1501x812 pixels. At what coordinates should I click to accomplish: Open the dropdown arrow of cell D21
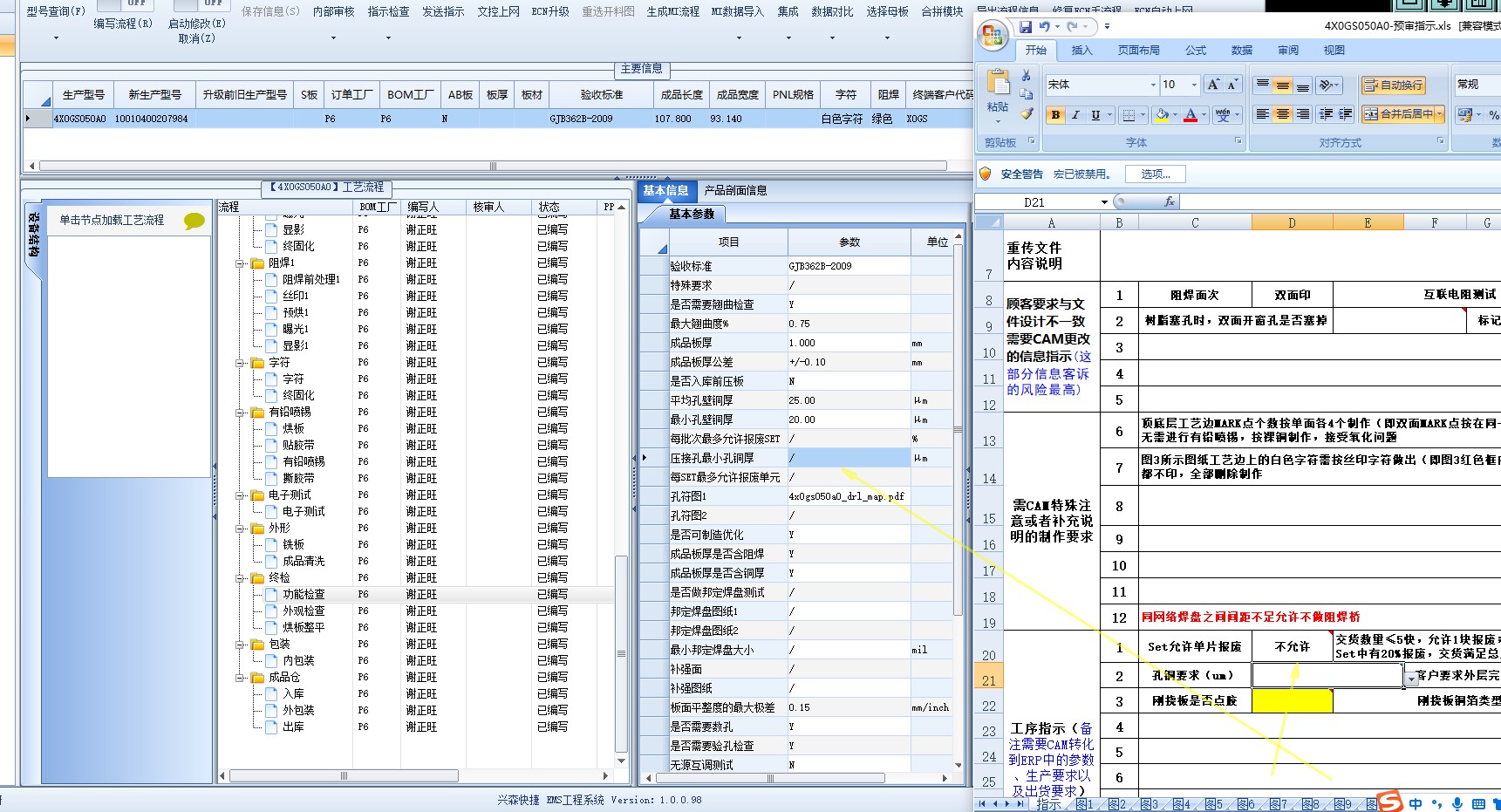tap(1411, 679)
